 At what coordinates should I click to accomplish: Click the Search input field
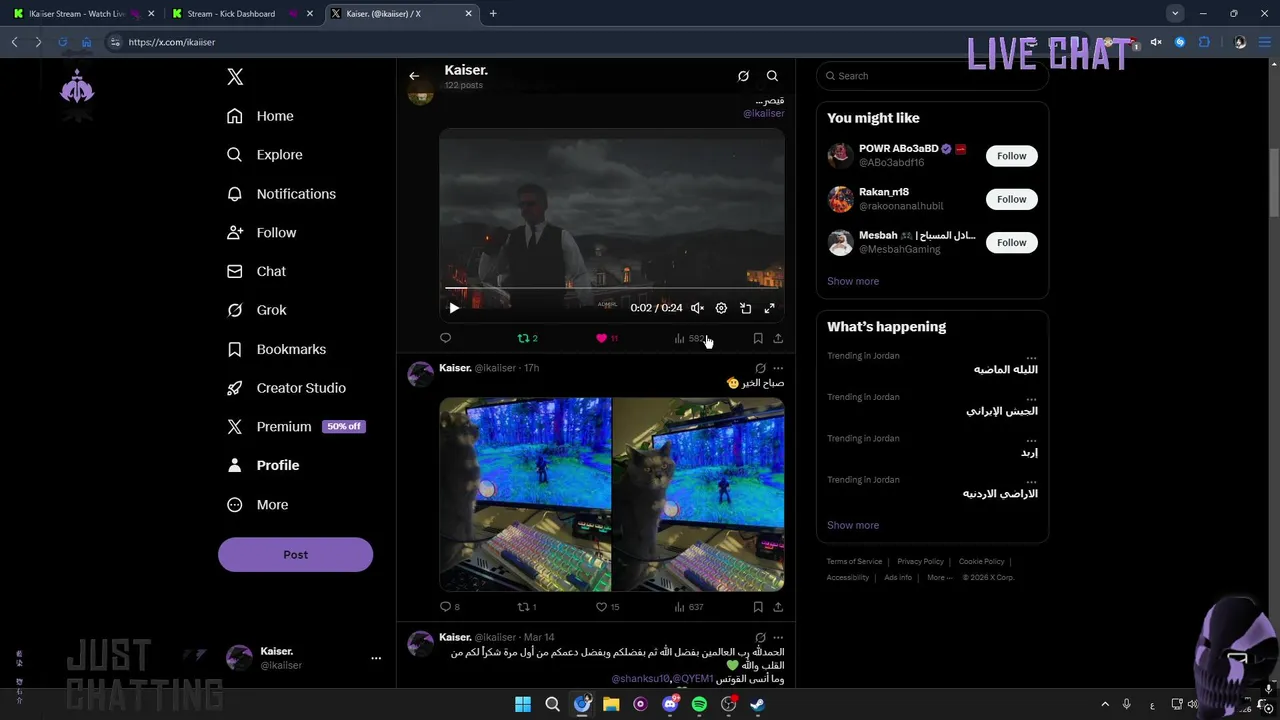(932, 76)
